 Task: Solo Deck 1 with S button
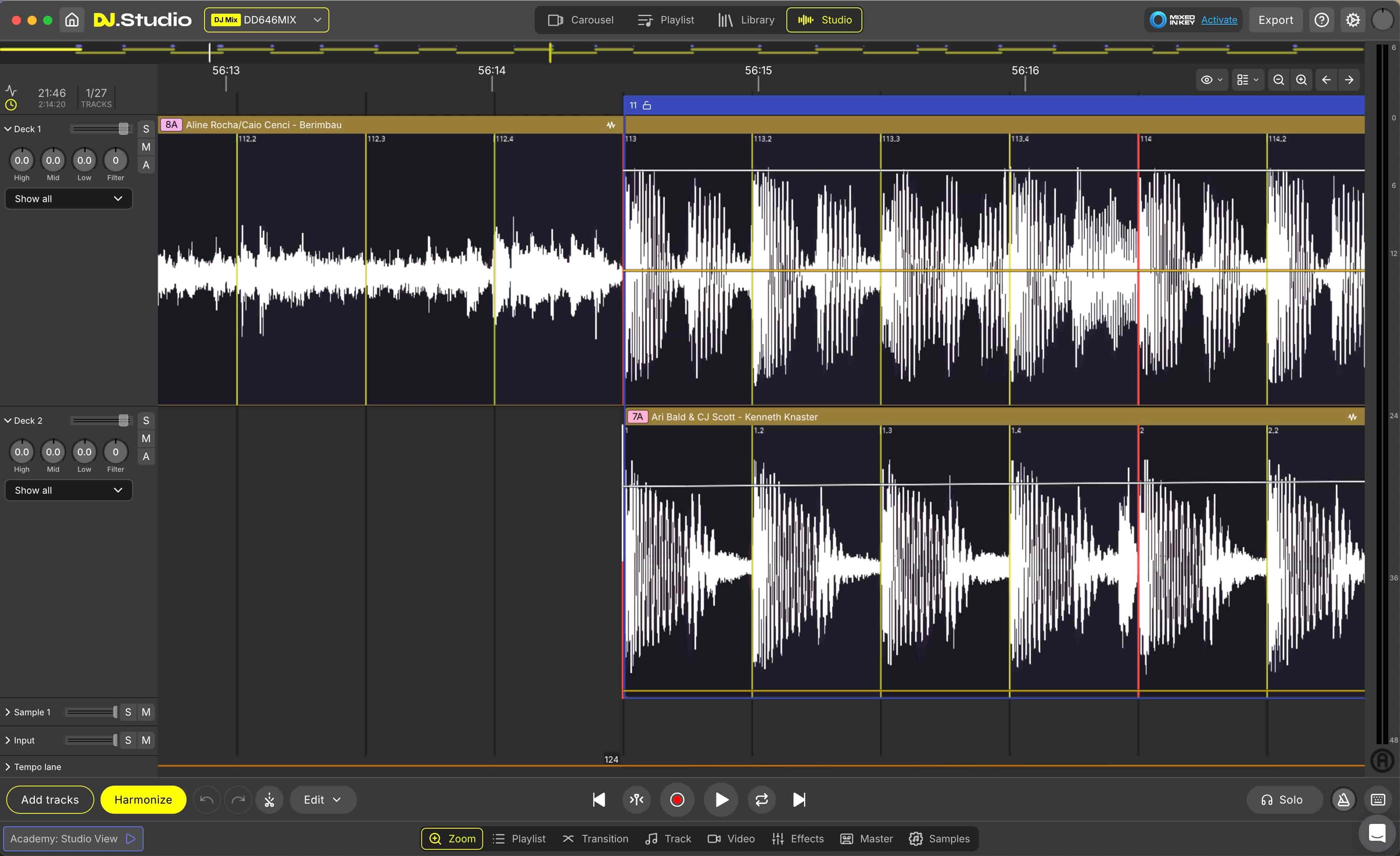(146, 129)
